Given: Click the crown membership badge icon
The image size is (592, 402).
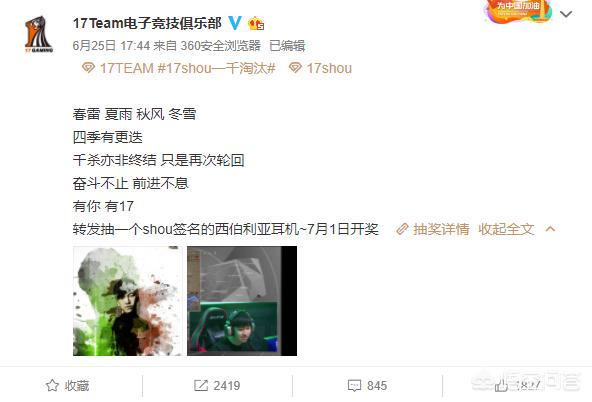Looking at the screenshot, I should (x=256, y=23).
